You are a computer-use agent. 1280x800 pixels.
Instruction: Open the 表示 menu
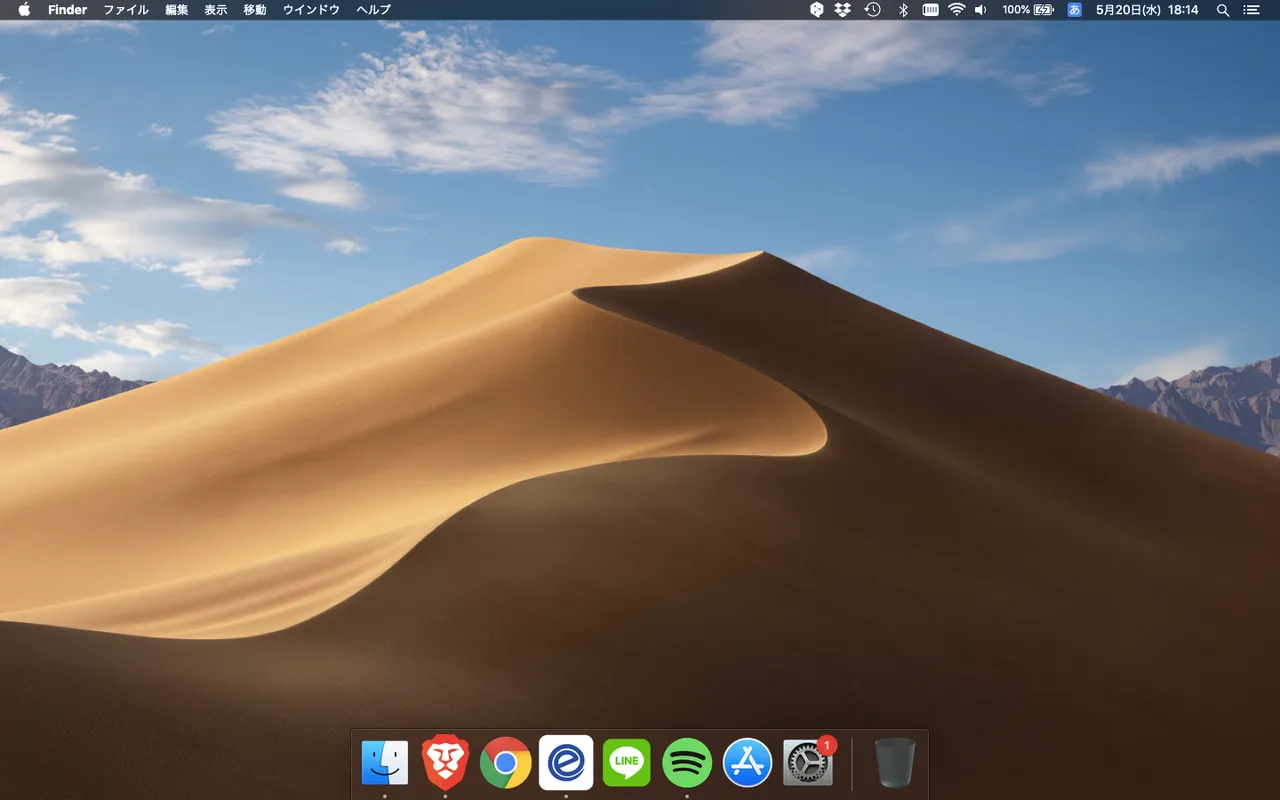[216, 9]
